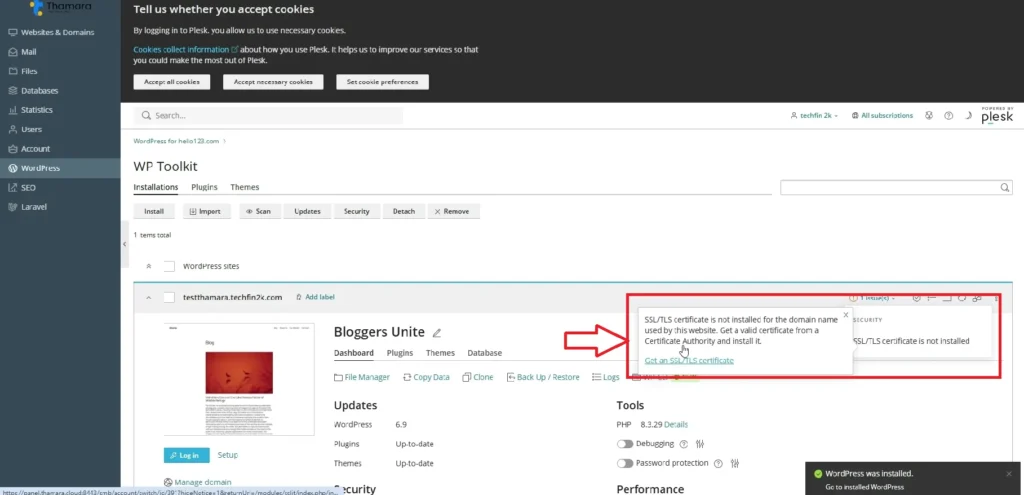This screenshot has width=1024, height=495.
Task: Check the testthamara.techfin2k.com checkbox
Action: (x=169, y=297)
